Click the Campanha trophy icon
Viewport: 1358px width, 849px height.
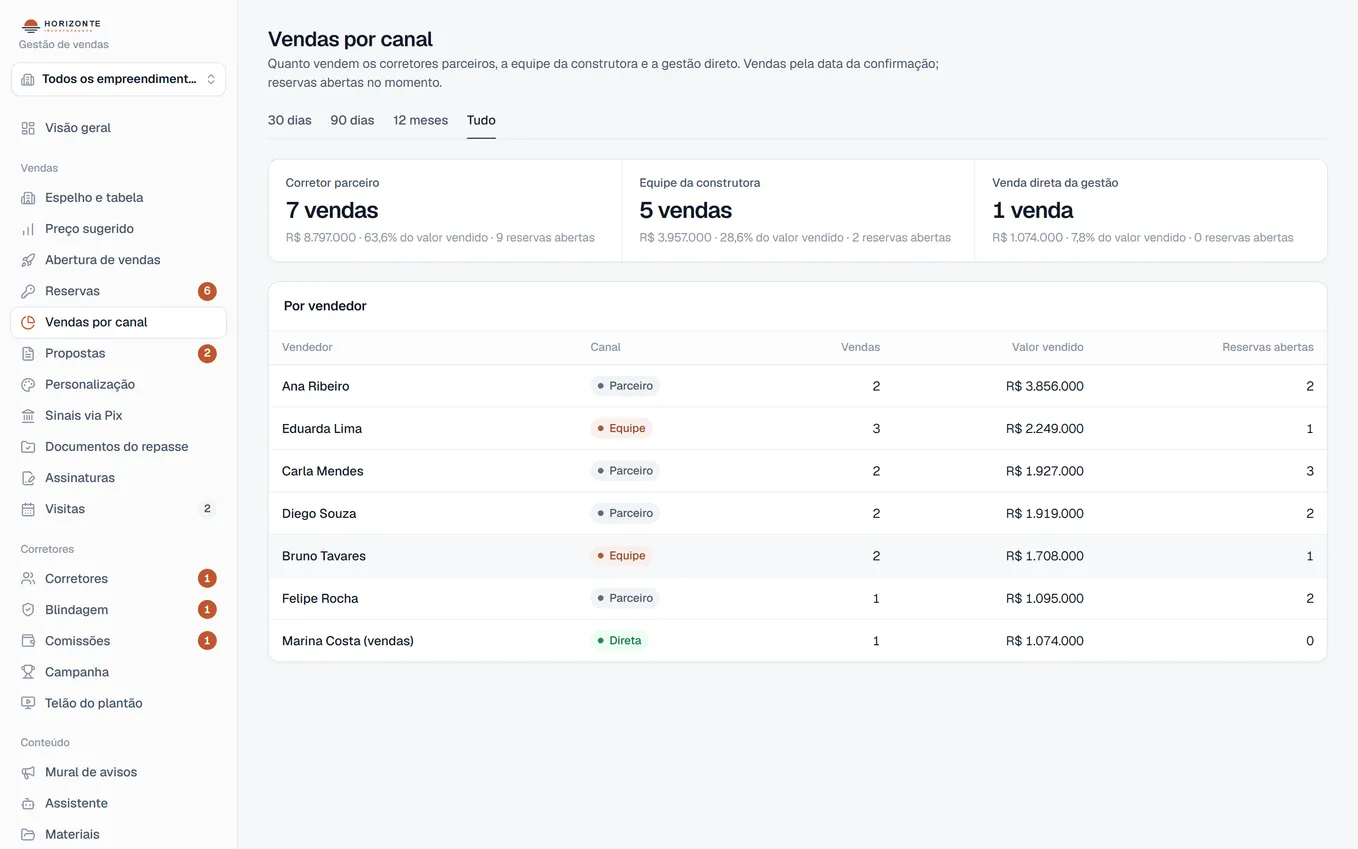click(28, 672)
